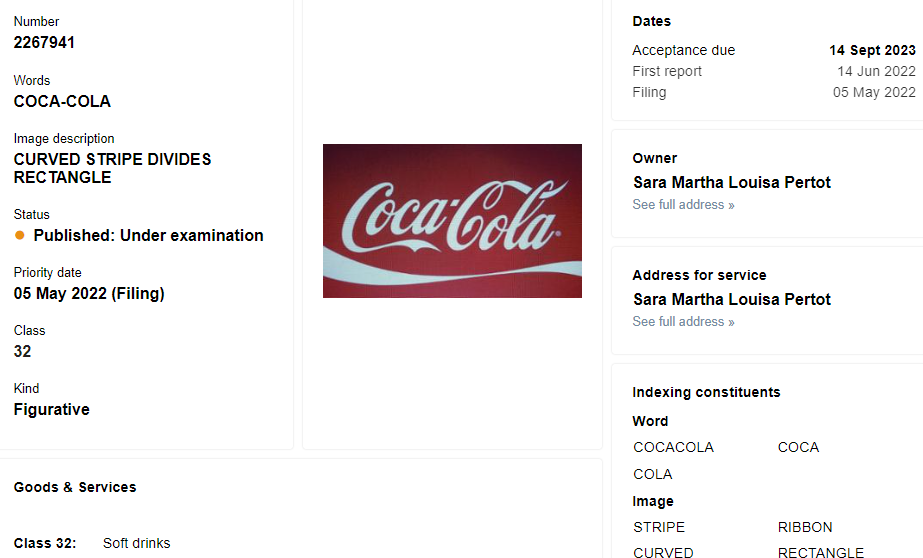The height and width of the screenshot is (558, 923).
Task: Open Owner's See full address link
Action: [683, 205]
